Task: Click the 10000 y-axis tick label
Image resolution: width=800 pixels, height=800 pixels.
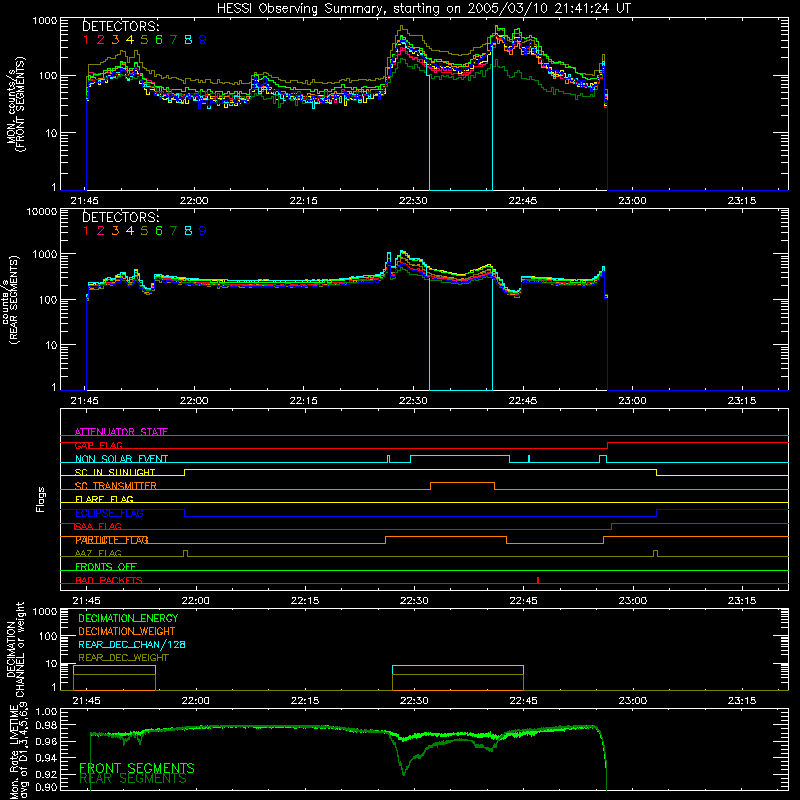Action: point(42,211)
